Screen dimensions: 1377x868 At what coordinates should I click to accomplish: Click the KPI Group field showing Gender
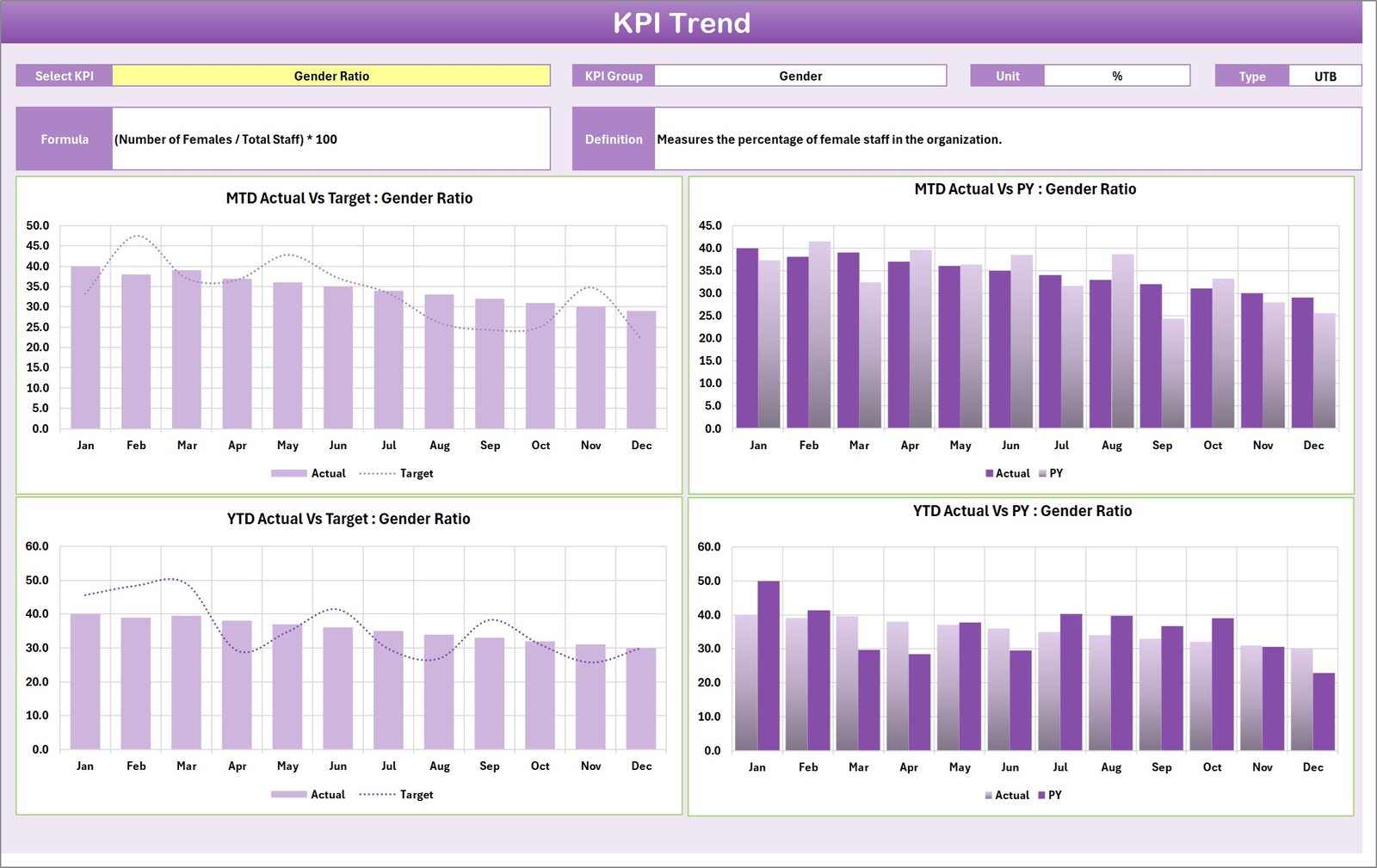coord(800,76)
